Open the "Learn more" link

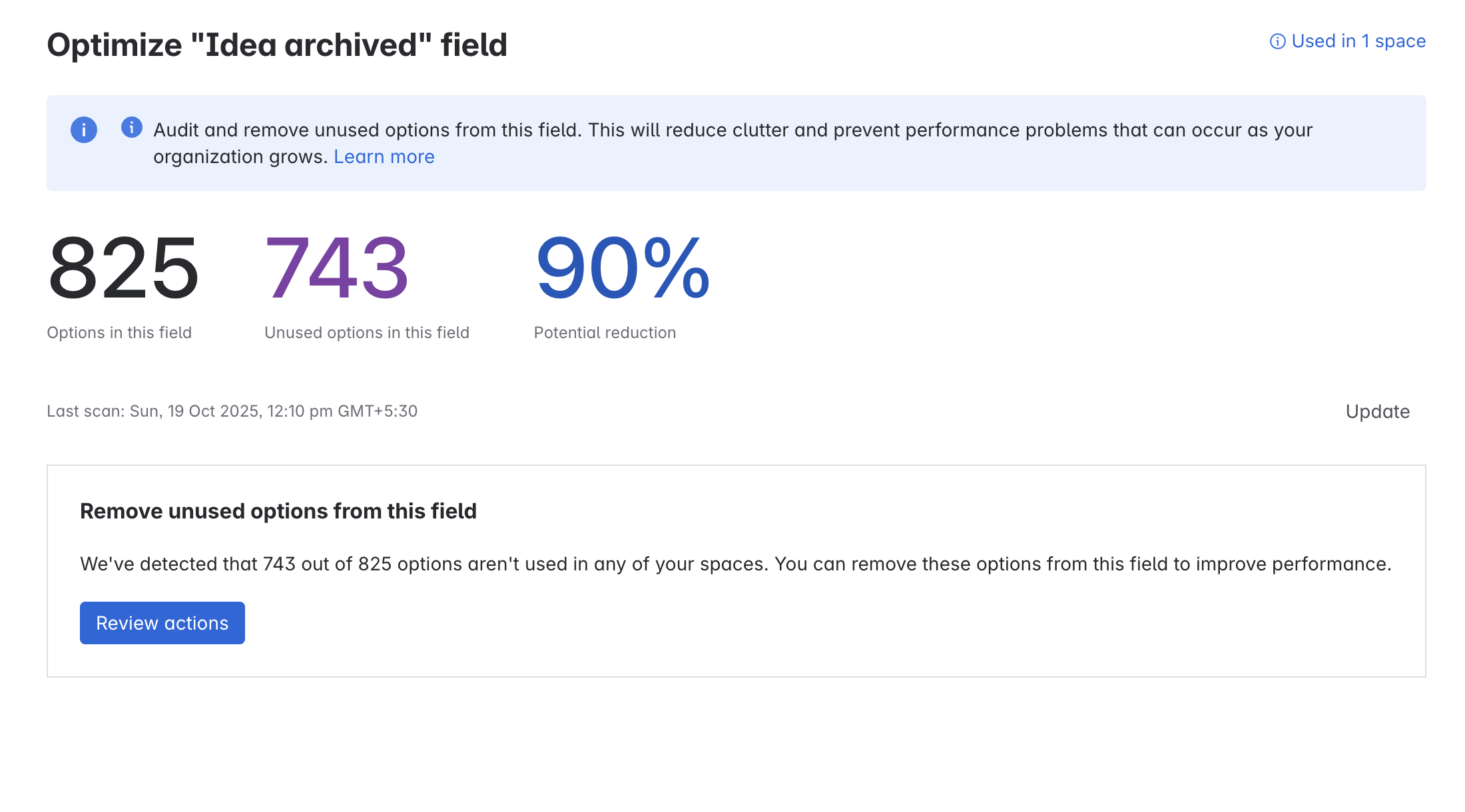click(384, 156)
